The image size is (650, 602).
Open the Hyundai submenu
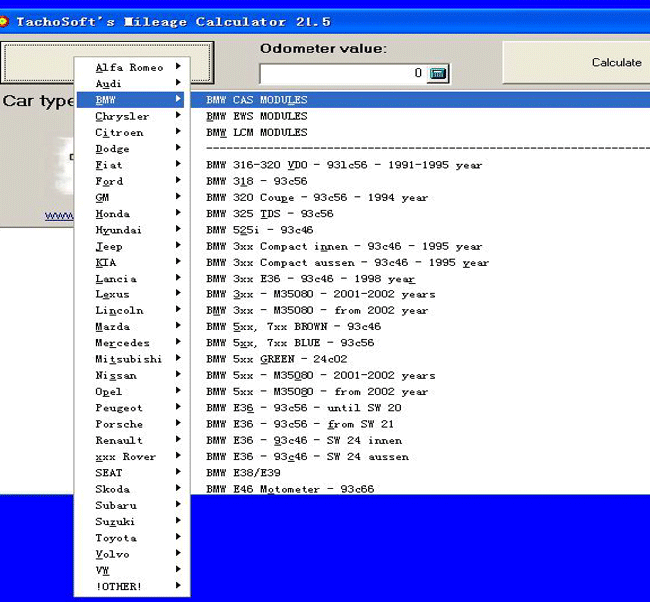[131, 230]
